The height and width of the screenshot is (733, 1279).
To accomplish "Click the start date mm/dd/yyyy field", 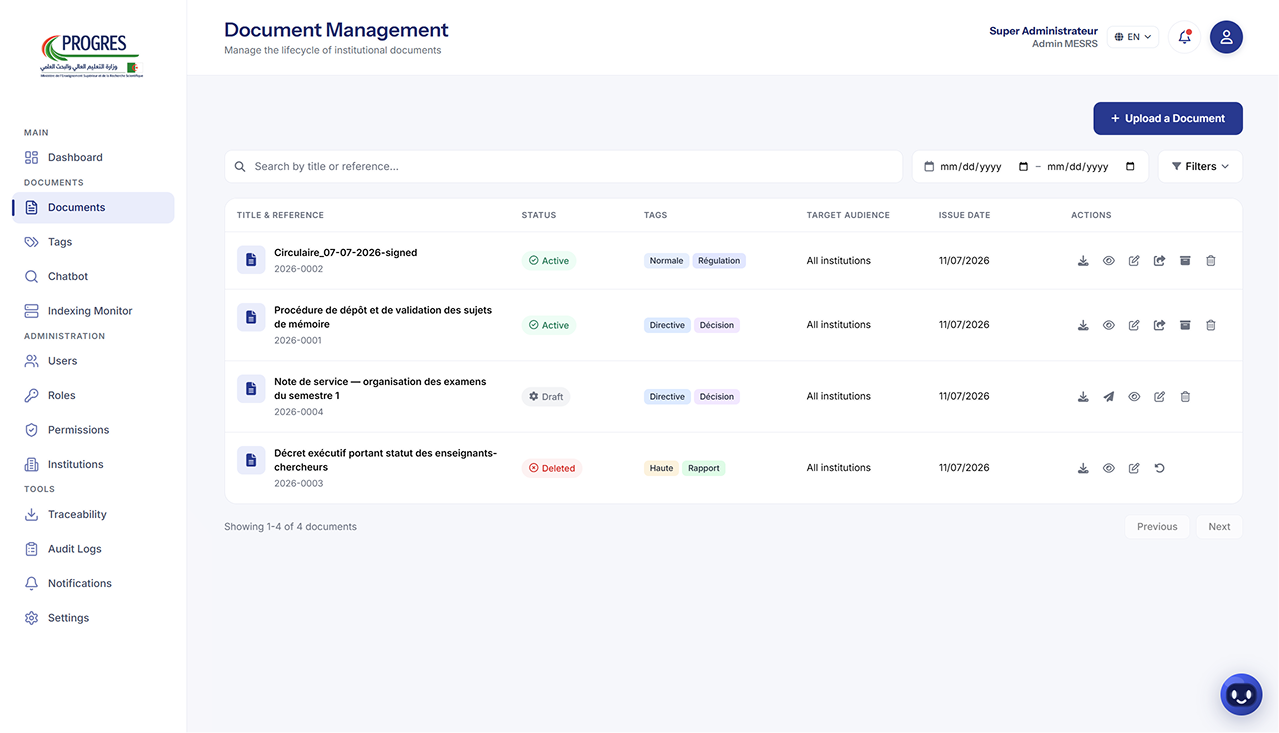I will tap(971, 167).
